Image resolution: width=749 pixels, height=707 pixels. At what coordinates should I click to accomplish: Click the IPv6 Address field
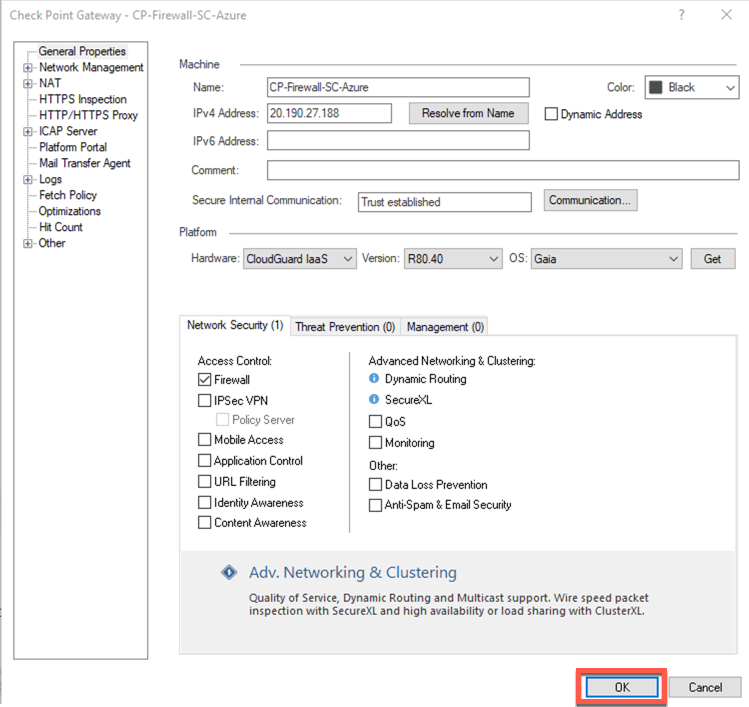point(398,140)
